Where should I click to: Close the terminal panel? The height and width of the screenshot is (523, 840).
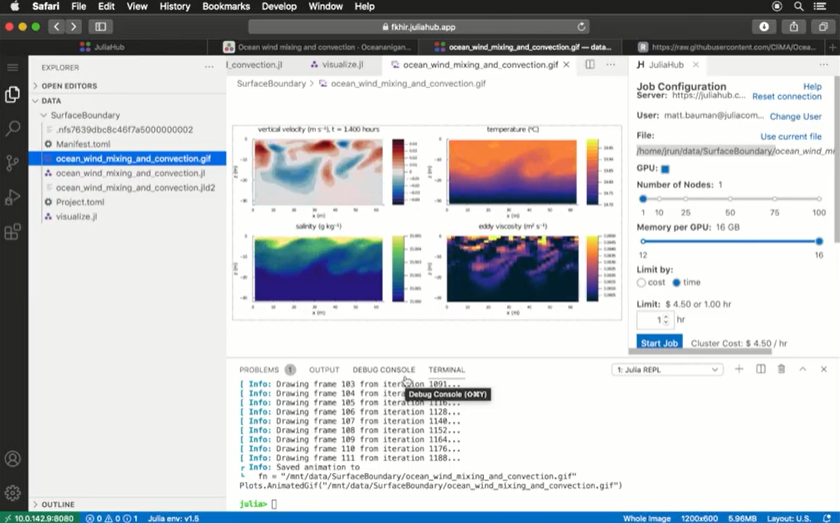824,369
